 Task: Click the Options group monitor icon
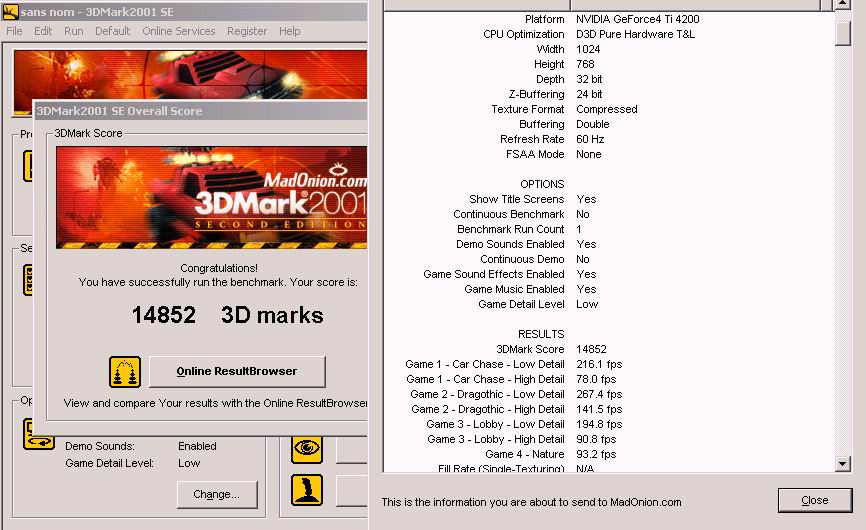pos(38,434)
